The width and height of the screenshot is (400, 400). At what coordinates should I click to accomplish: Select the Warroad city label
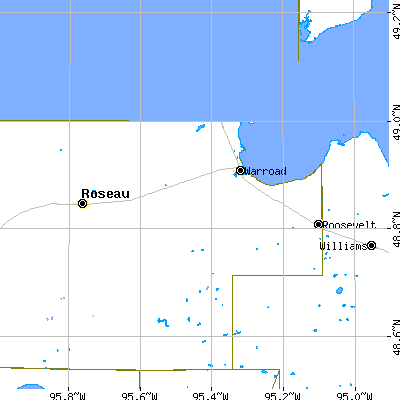coord(265,171)
